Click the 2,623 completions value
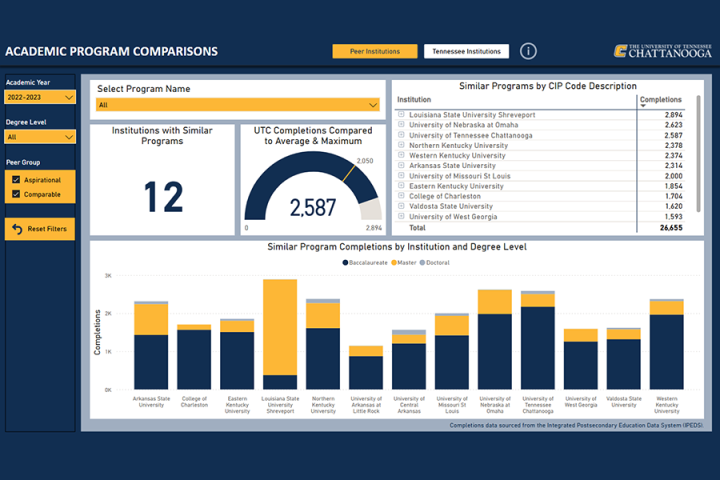 click(673, 125)
